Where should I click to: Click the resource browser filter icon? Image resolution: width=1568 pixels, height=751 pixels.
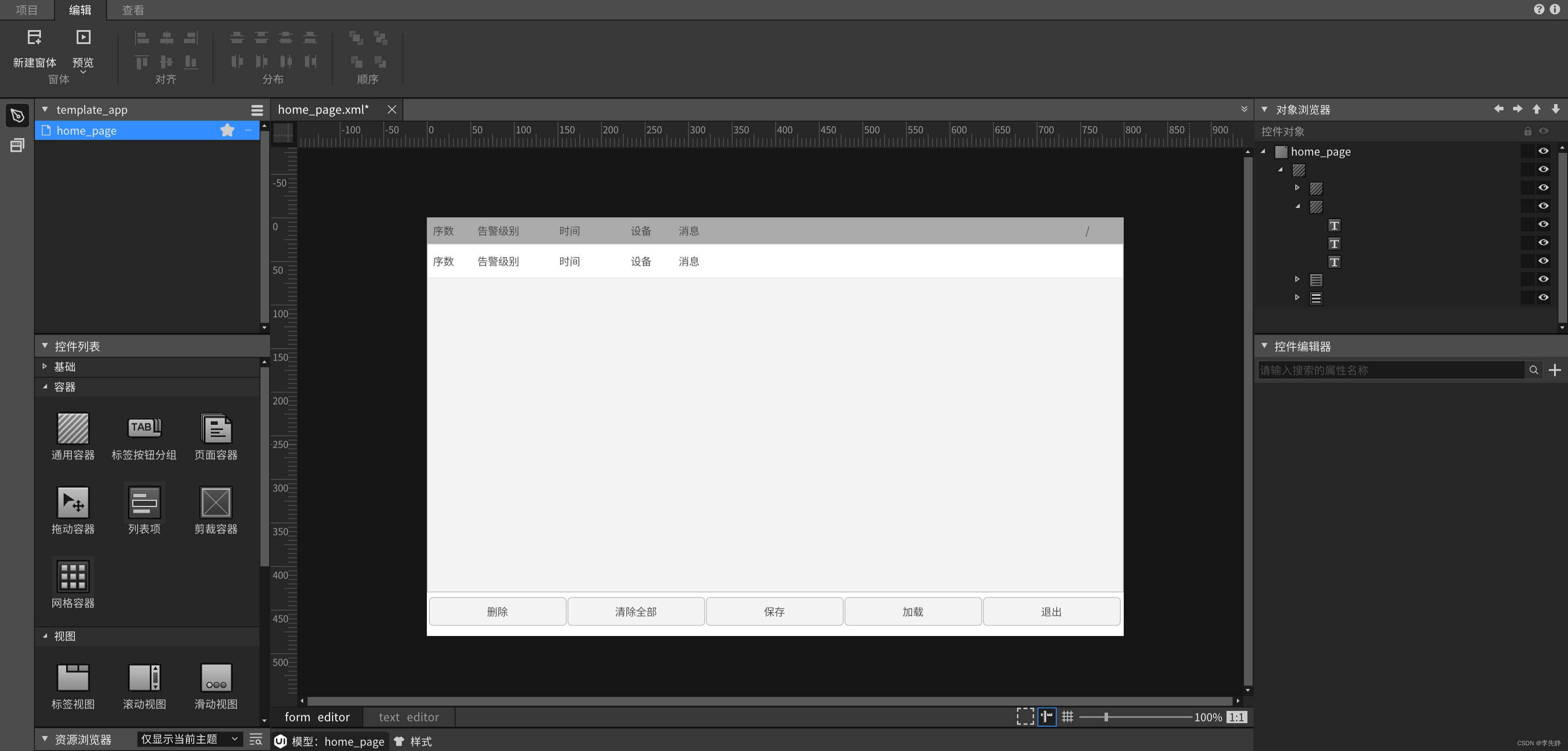click(256, 739)
